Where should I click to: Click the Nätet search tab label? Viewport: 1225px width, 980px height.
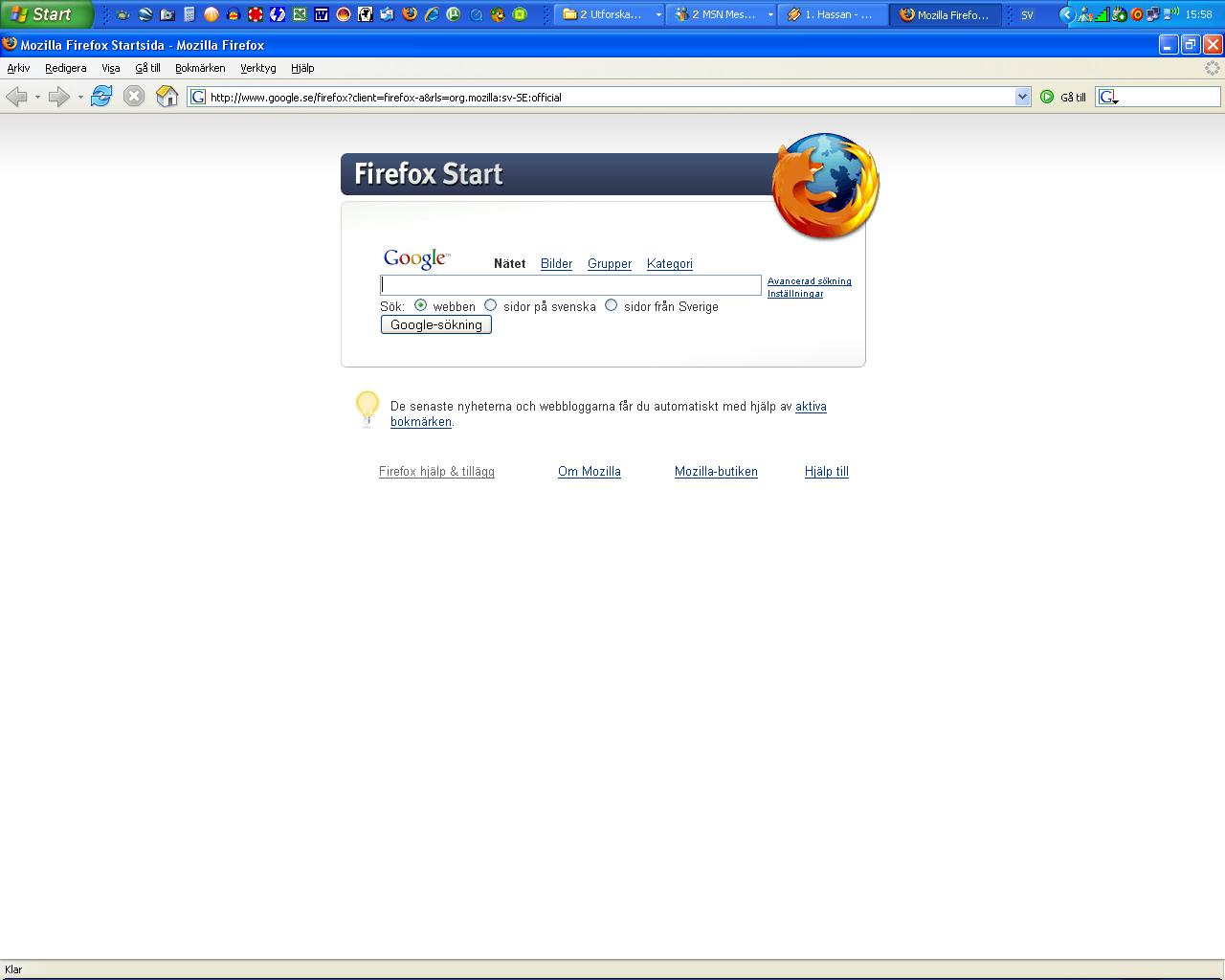[x=509, y=263]
